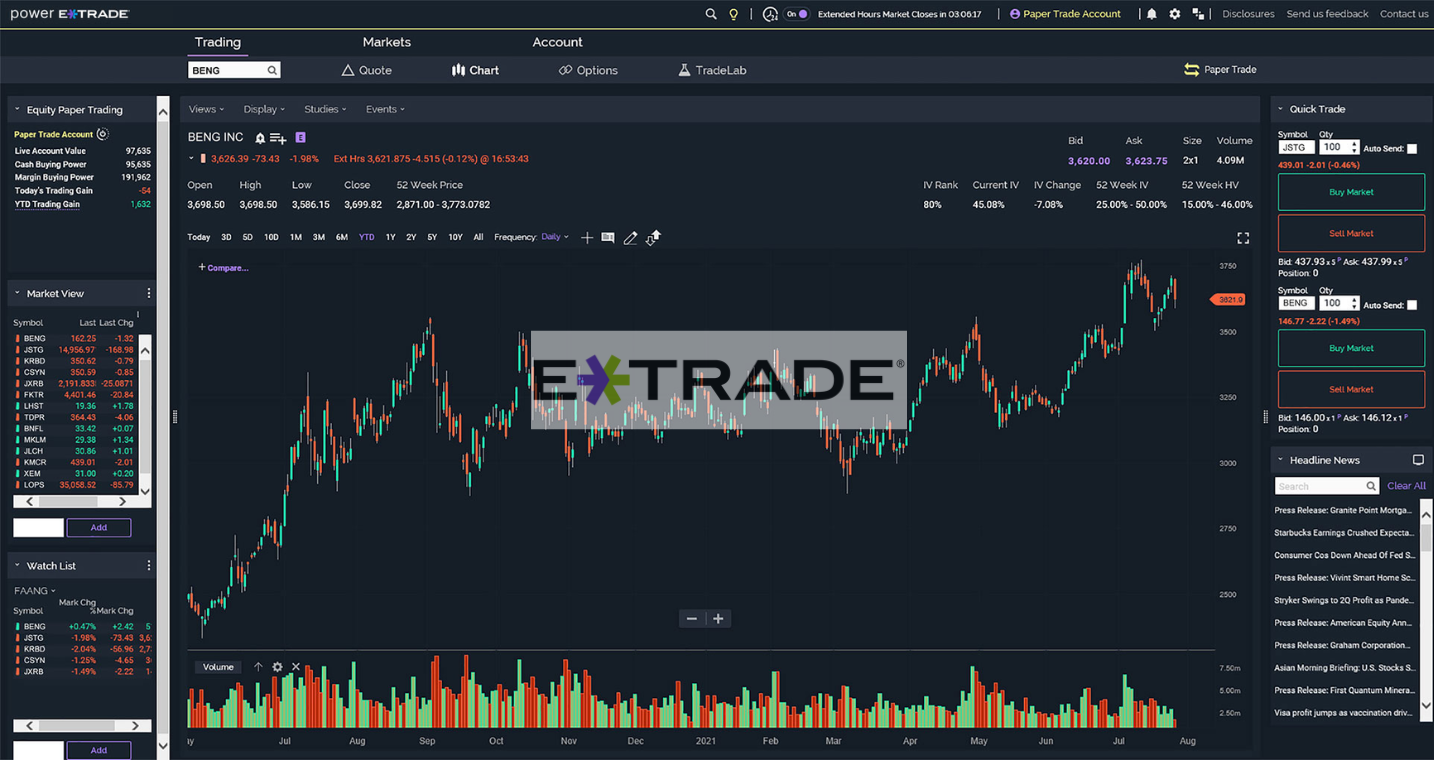Open the Views dropdown
The image size is (1434, 760).
pos(206,109)
